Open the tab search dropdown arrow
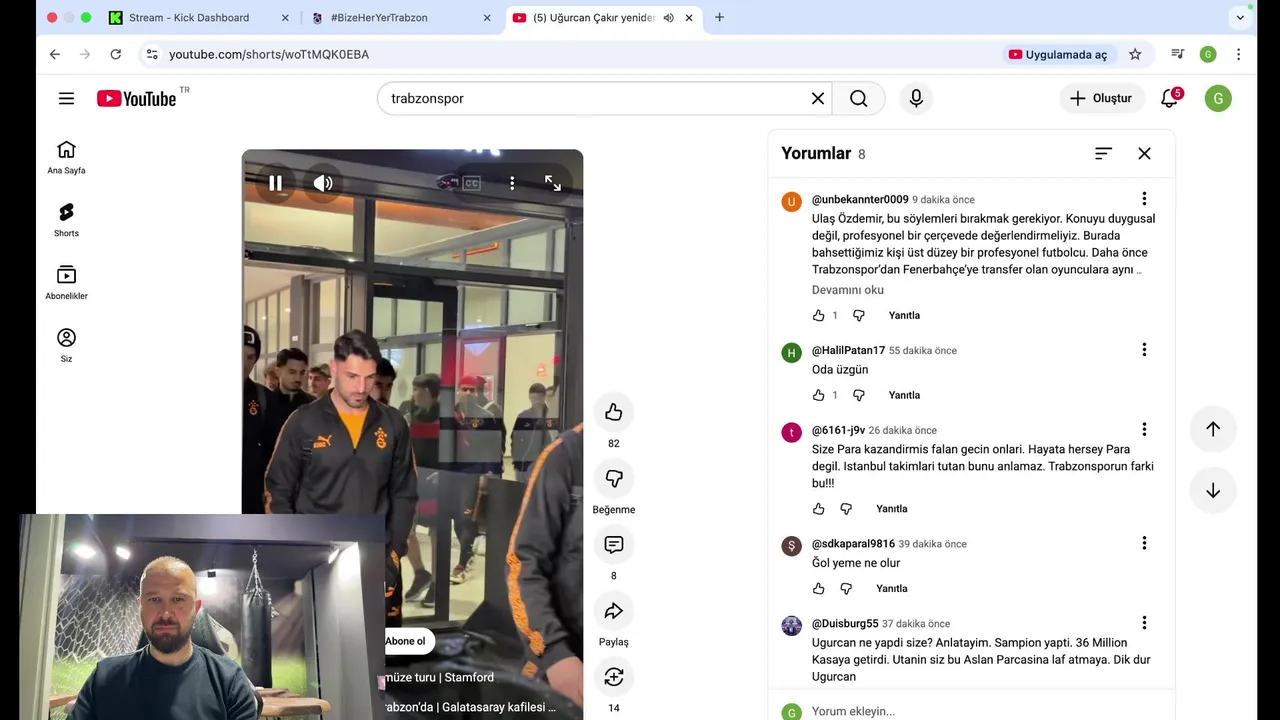Screen dimensions: 1280x720 coord(1240,17)
